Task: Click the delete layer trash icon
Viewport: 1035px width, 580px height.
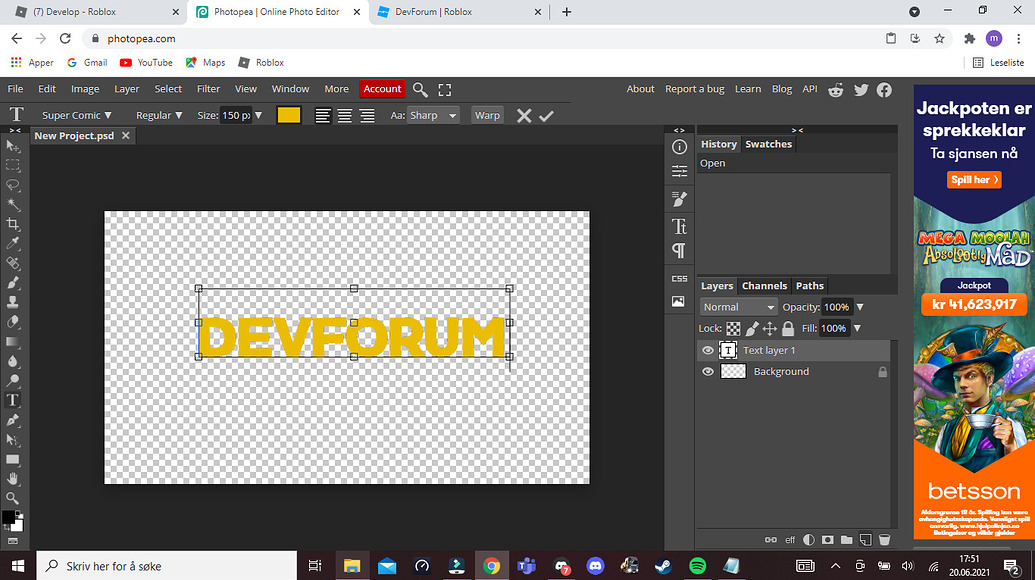Action: [883, 539]
